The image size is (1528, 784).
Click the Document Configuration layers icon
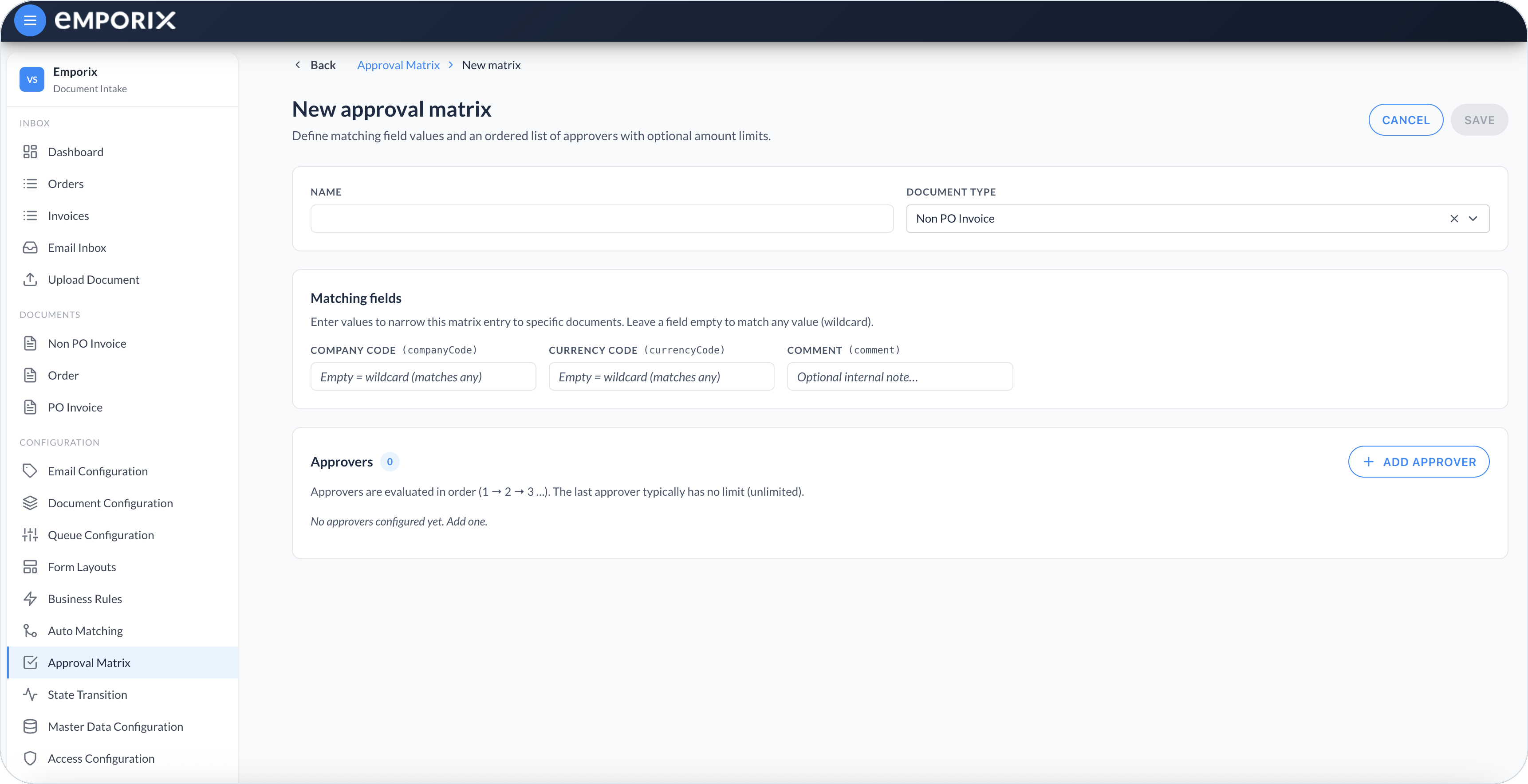(x=30, y=503)
